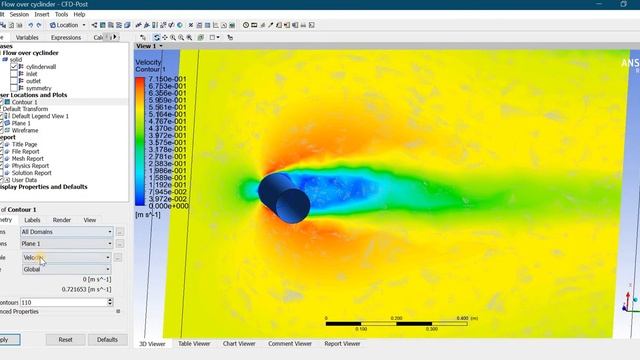Select the Zoom Box tool
Image resolution: width=640 pixels, height=360 pixels.
[x=181, y=37]
